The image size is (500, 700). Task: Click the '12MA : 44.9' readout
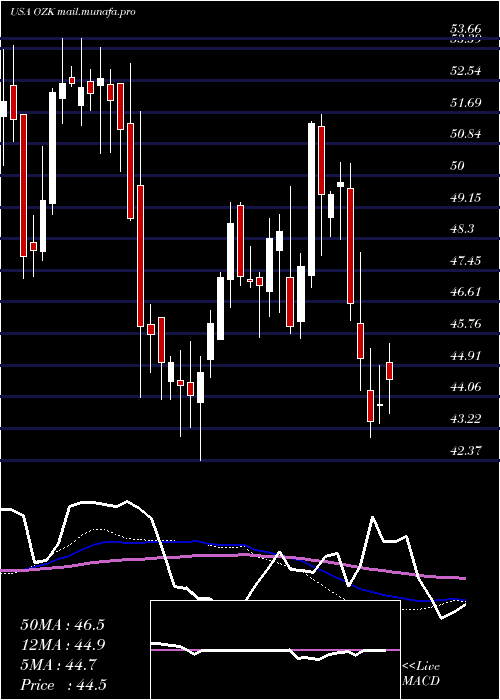coord(62,645)
